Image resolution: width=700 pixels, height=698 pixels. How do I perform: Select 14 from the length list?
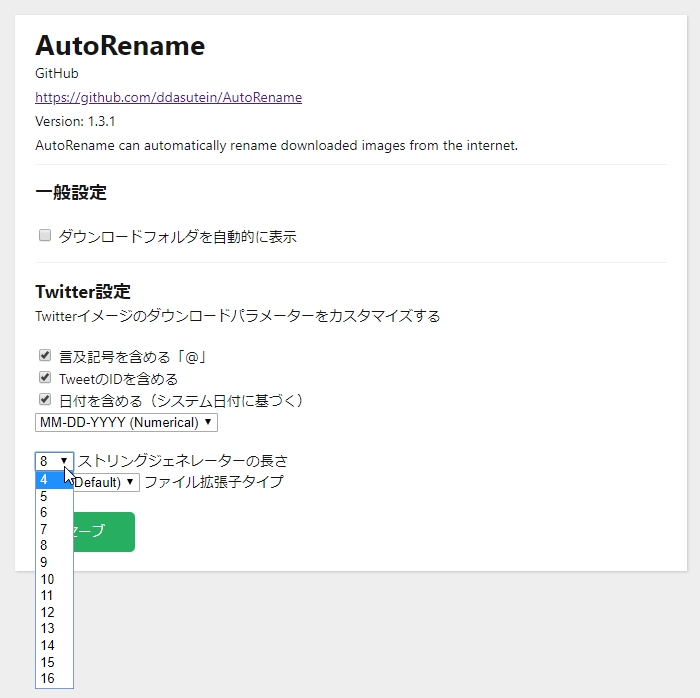click(x=54, y=645)
